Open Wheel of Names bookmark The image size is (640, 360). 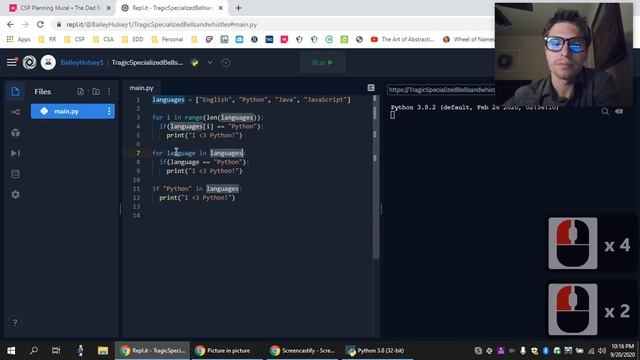[x=469, y=39]
